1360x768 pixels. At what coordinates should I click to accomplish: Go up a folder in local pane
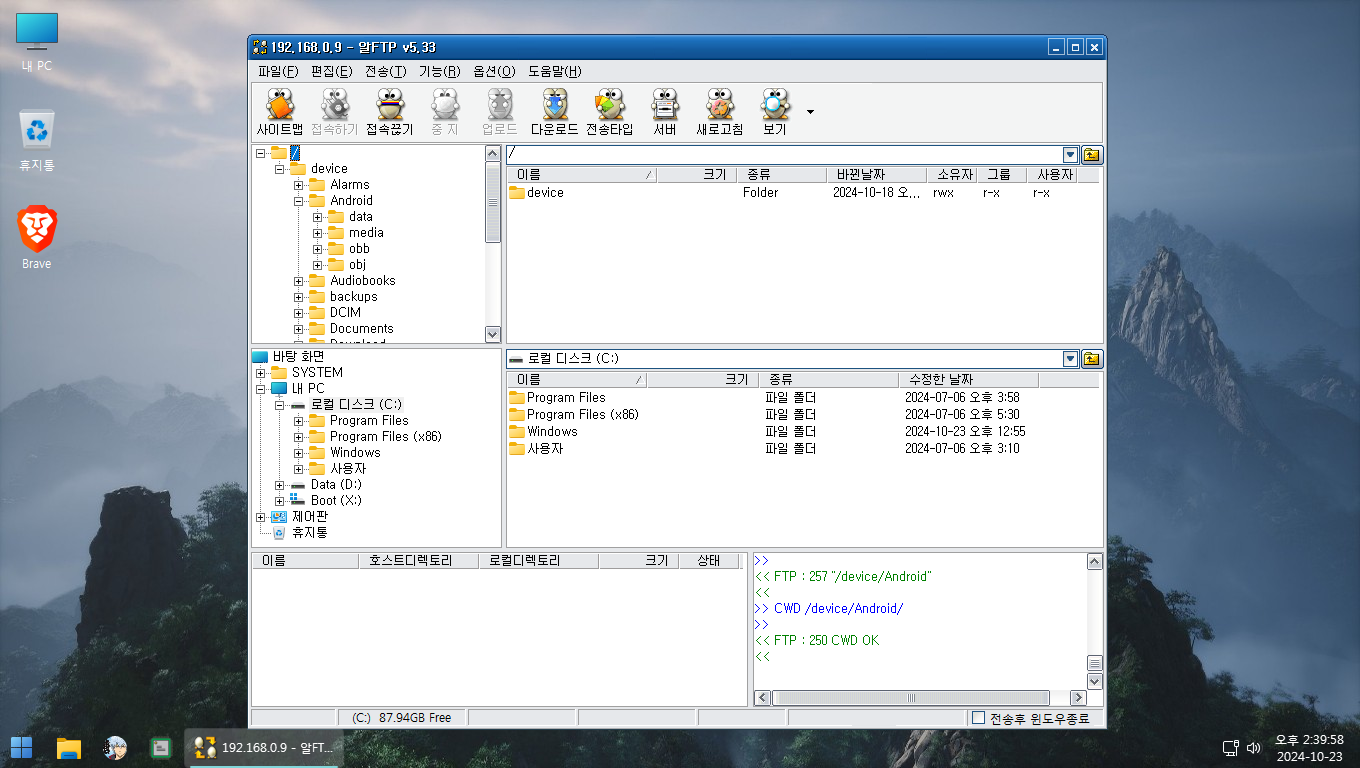point(1091,358)
